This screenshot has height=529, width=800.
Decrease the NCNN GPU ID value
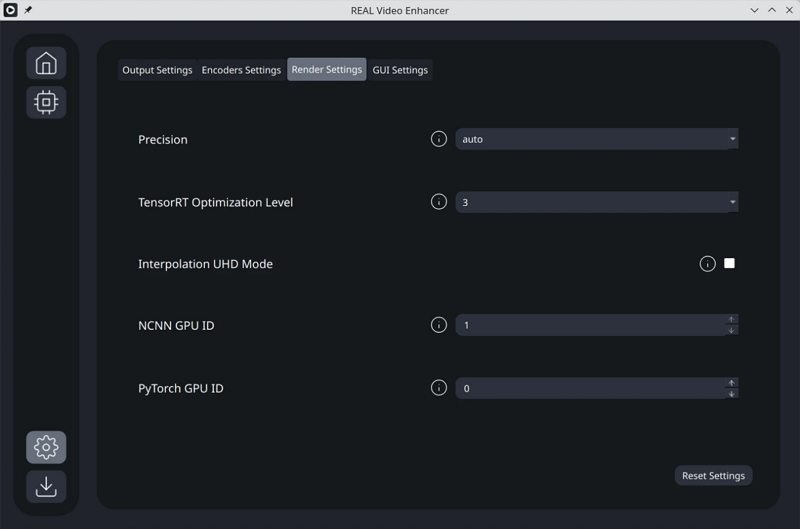click(731, 331)
